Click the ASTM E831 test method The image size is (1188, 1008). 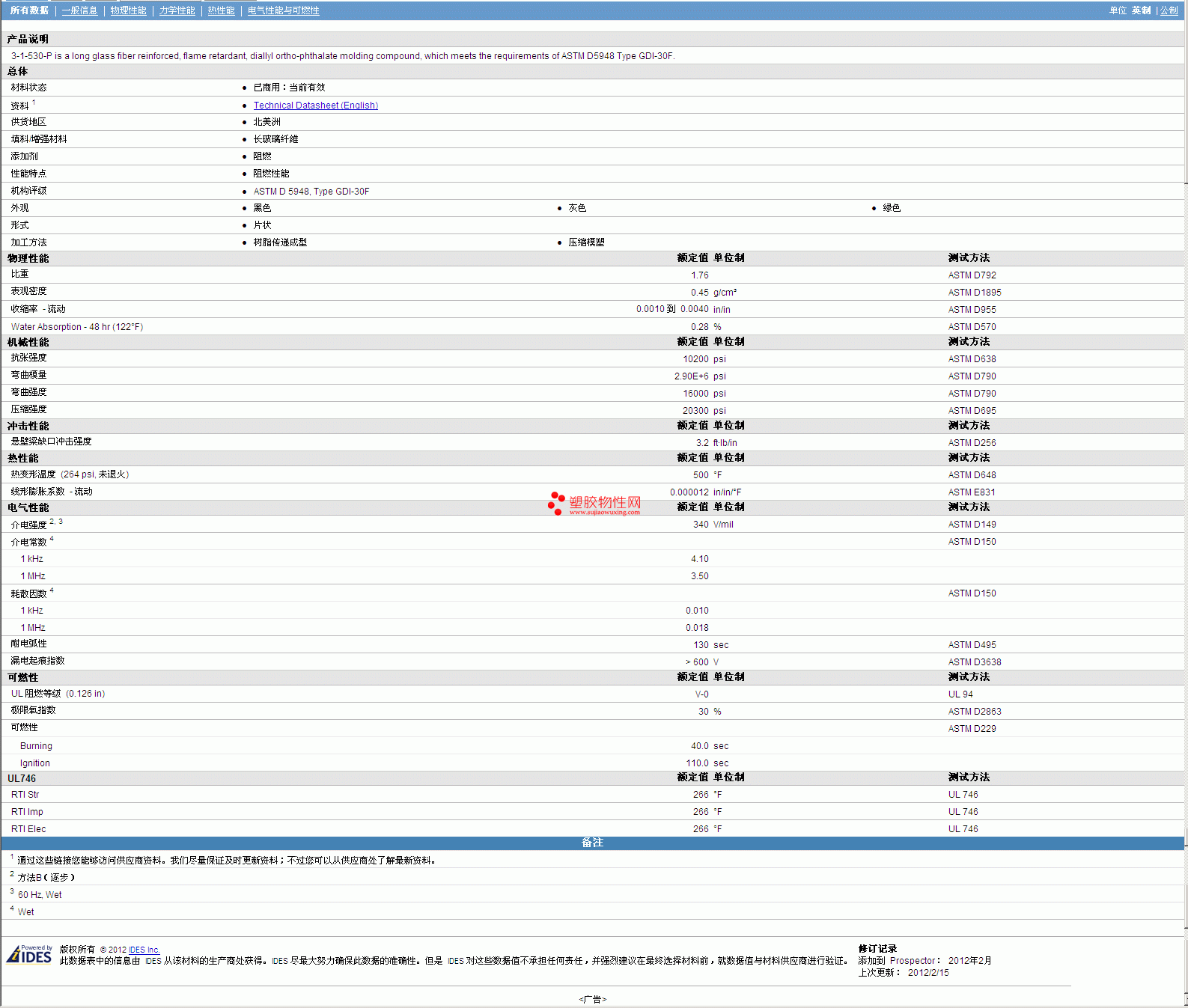tap(971, 492)
